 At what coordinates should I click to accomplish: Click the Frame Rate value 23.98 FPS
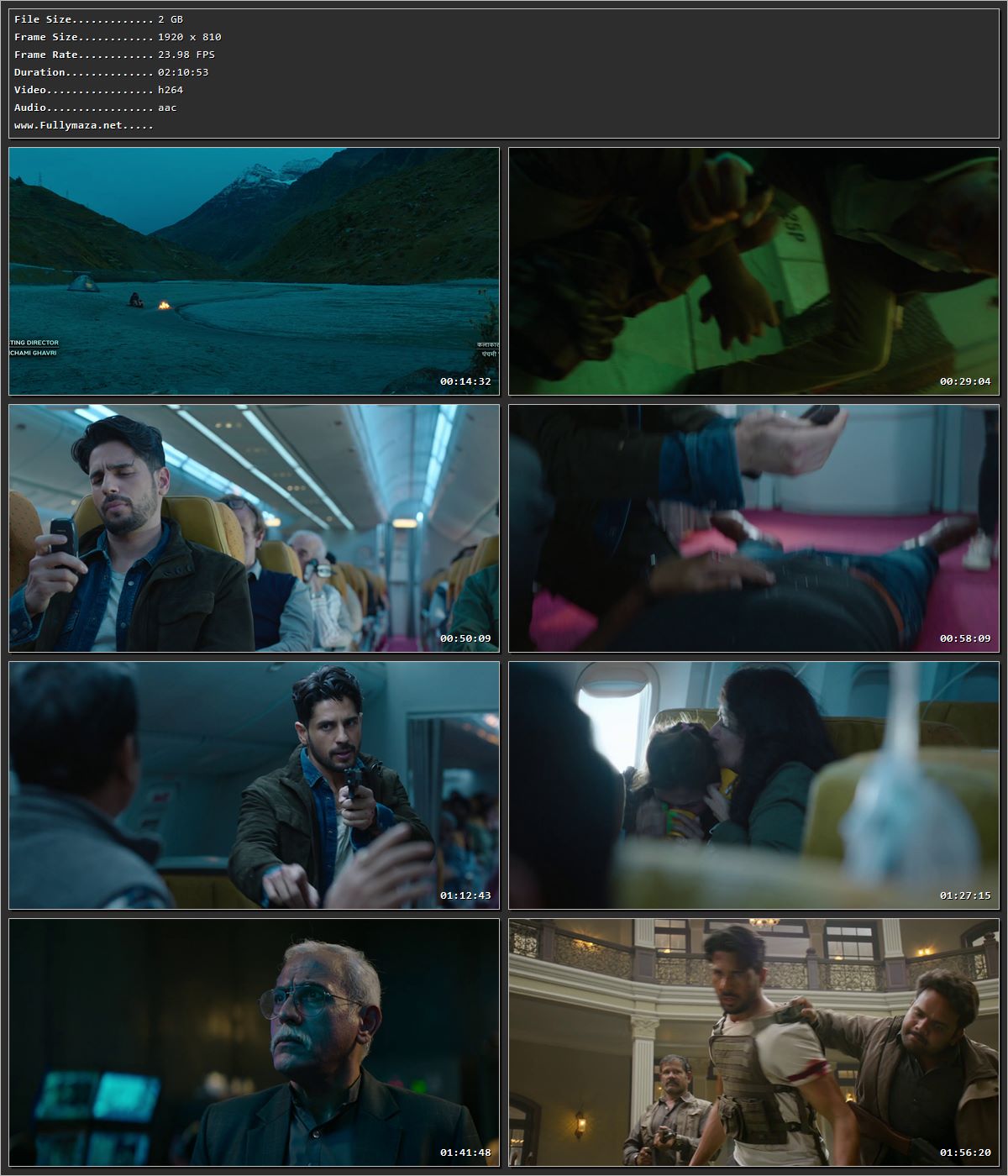[x=186, y=55]
